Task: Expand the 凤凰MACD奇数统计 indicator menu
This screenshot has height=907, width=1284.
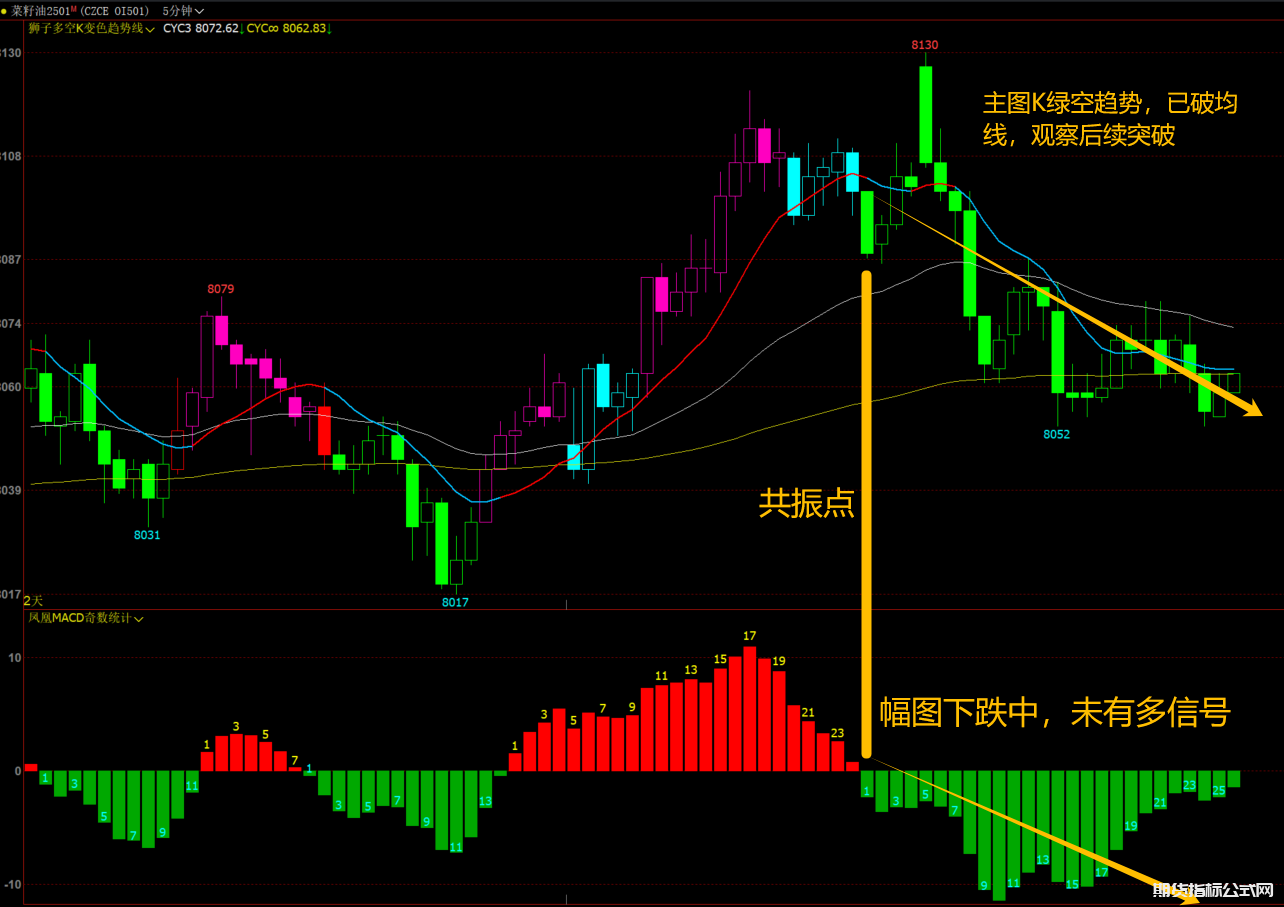Action: tap(86, 619)
